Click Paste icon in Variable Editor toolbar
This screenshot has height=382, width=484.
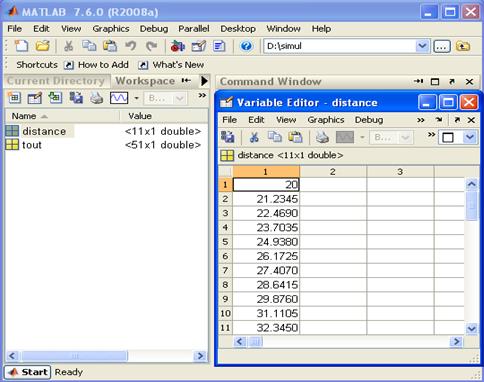pos(295,137)
